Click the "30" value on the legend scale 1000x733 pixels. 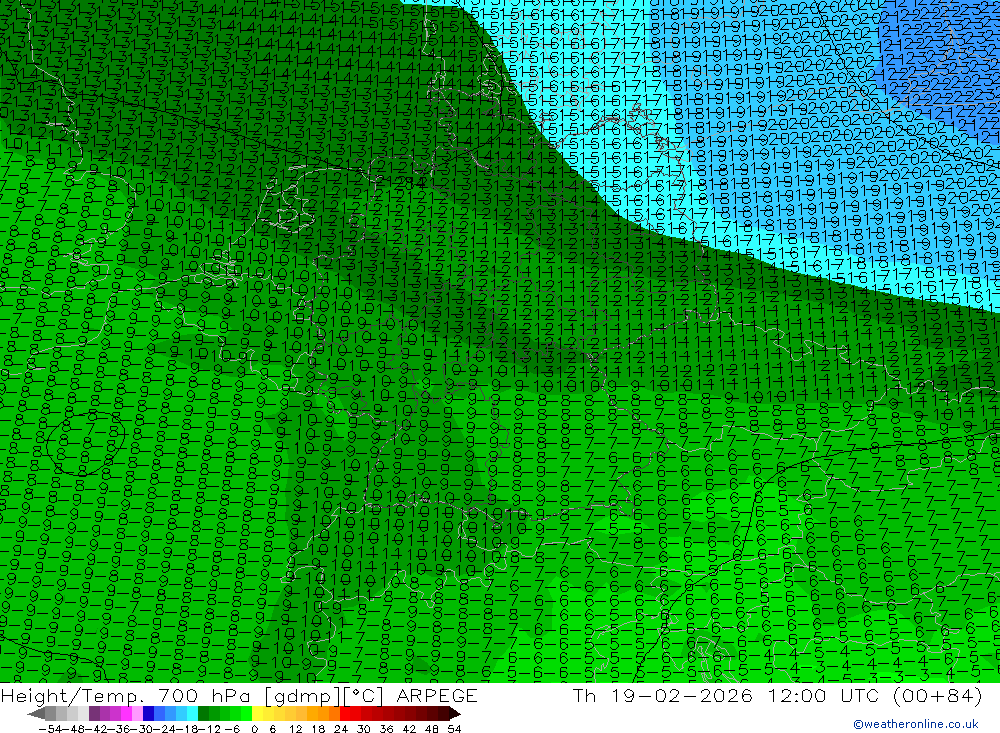[x=364, y=729]
